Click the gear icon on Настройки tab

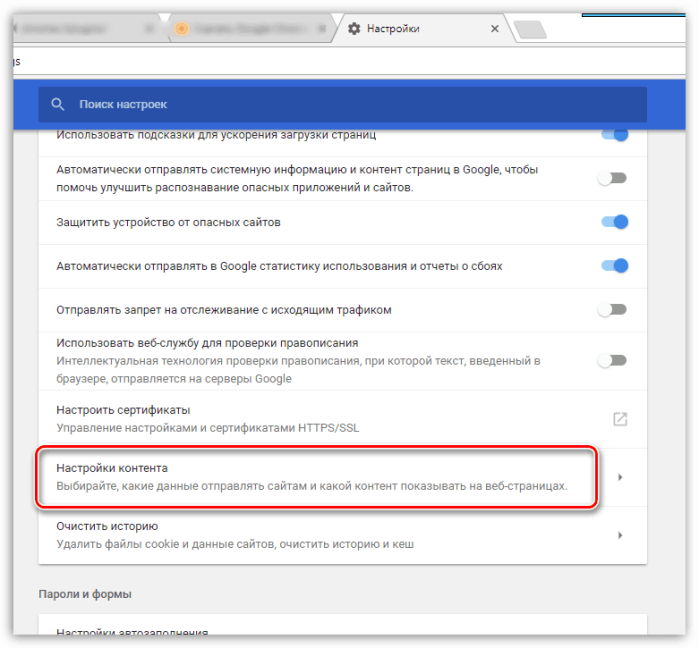pyautogui.click(x=354, y=29)
